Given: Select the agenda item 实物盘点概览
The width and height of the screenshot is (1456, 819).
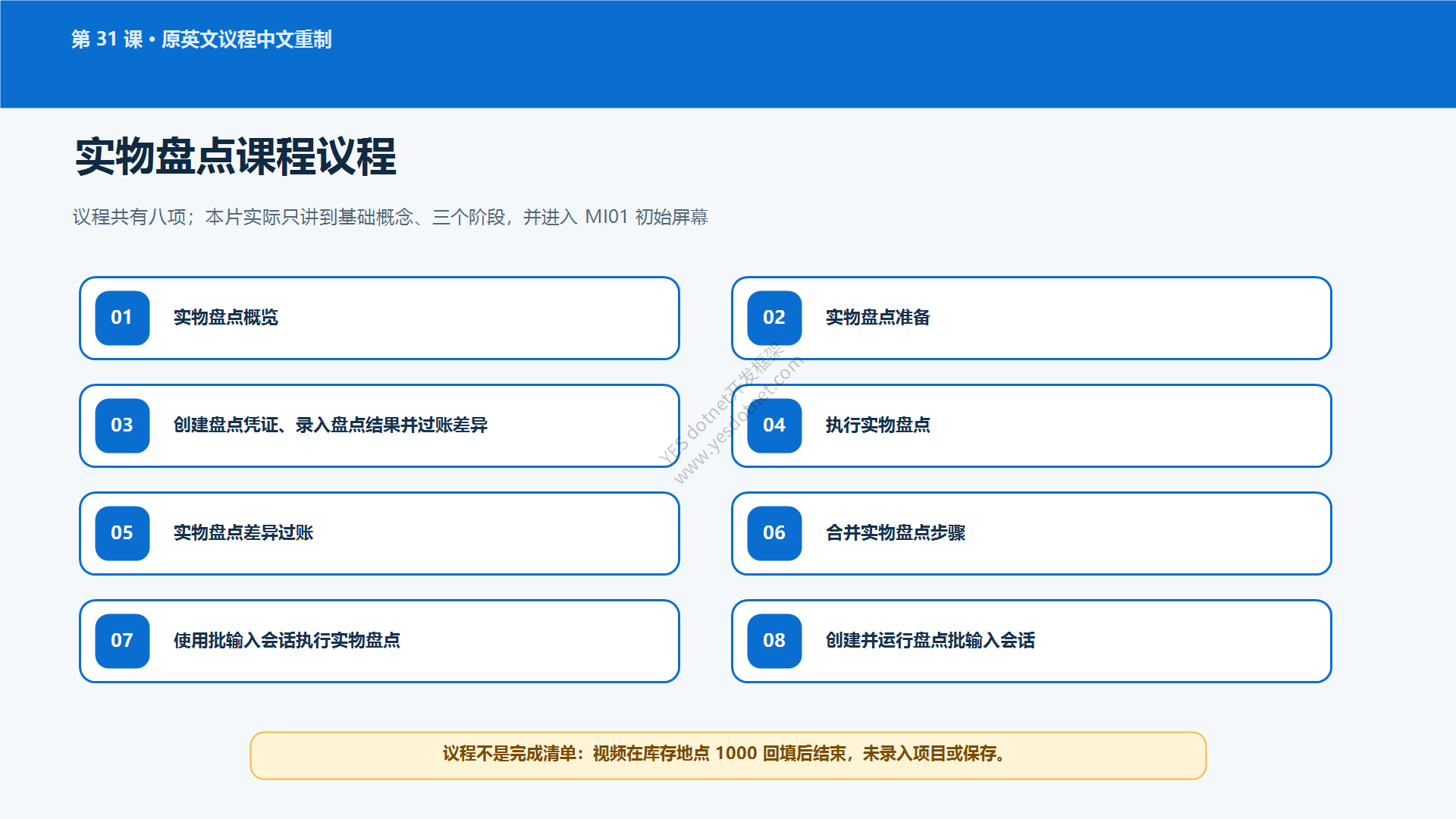Looking at the screenshot, I should coord(379,318).
